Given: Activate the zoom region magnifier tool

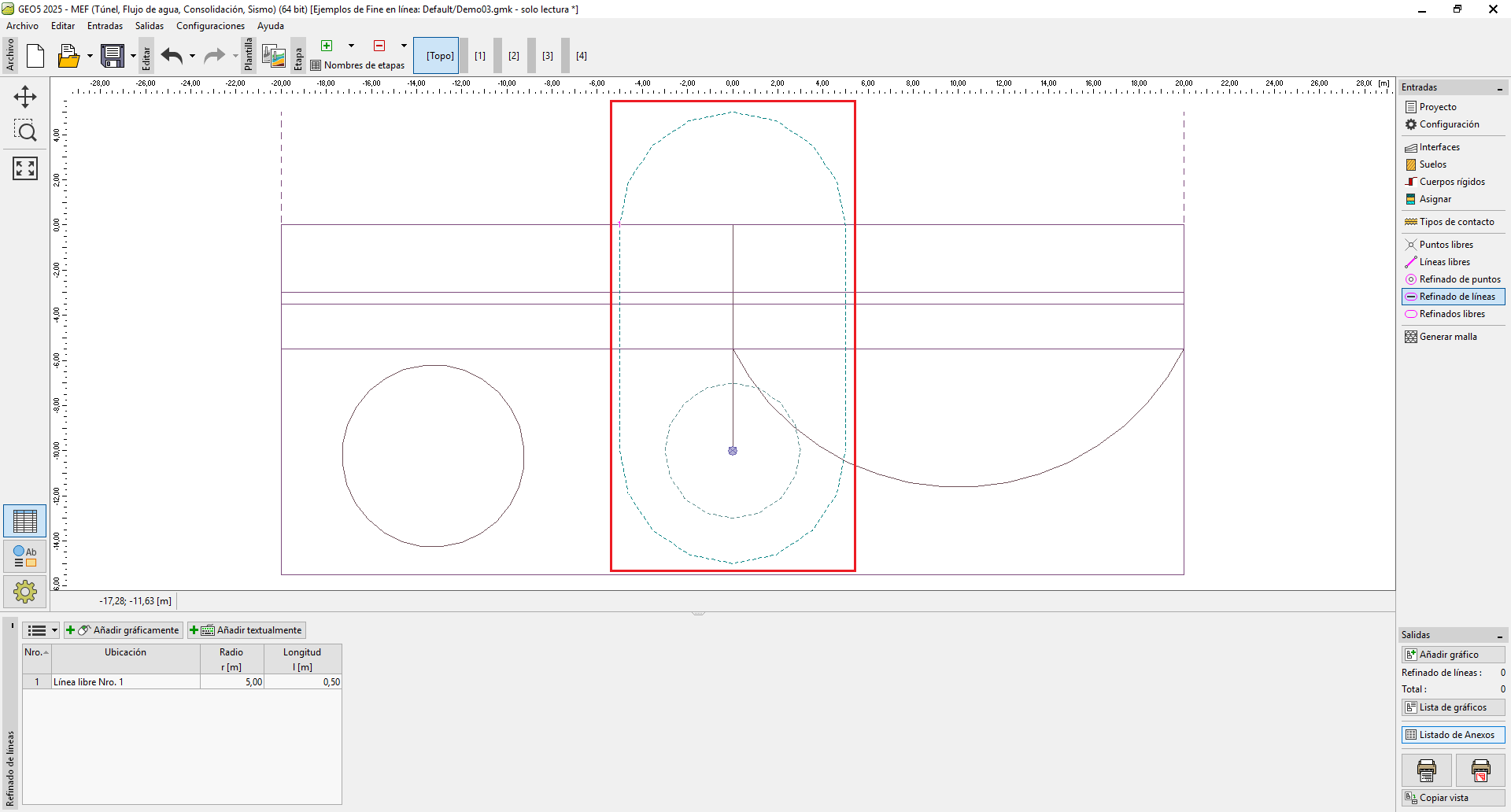Looking at the screenshot, I should point(25,131).
